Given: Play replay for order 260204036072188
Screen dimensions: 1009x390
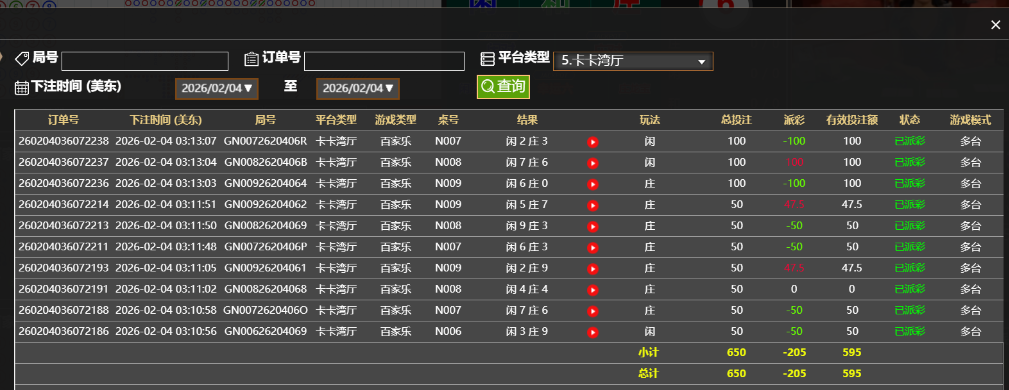Looking at the screenshot, I should (x=593, y=311).
